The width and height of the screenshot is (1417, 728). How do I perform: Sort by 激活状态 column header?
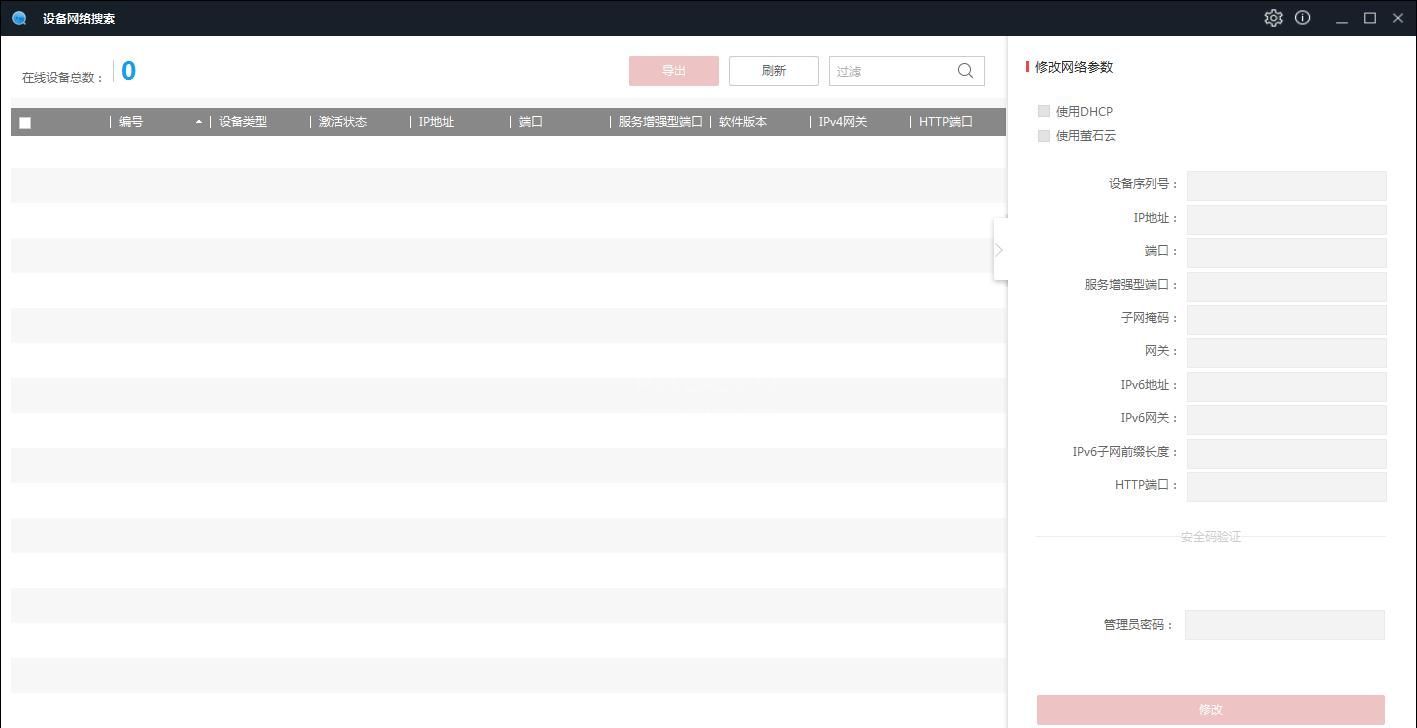pos(343,122)
